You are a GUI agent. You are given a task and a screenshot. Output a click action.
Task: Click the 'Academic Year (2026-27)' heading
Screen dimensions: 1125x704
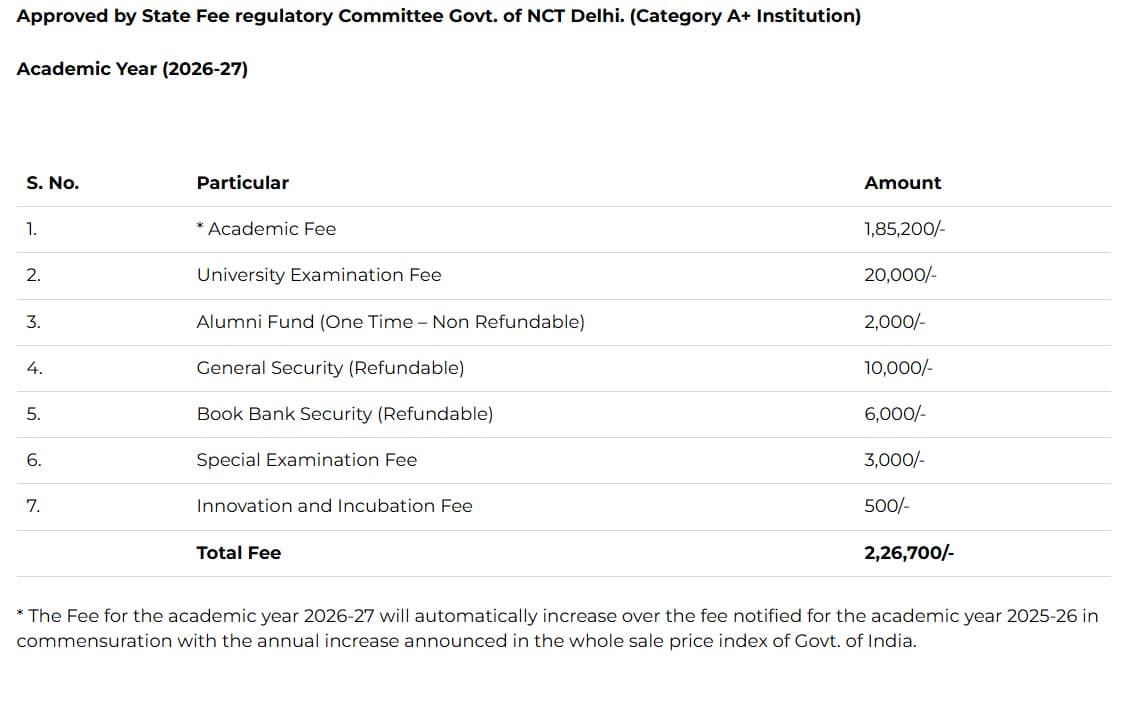(132, 69)
